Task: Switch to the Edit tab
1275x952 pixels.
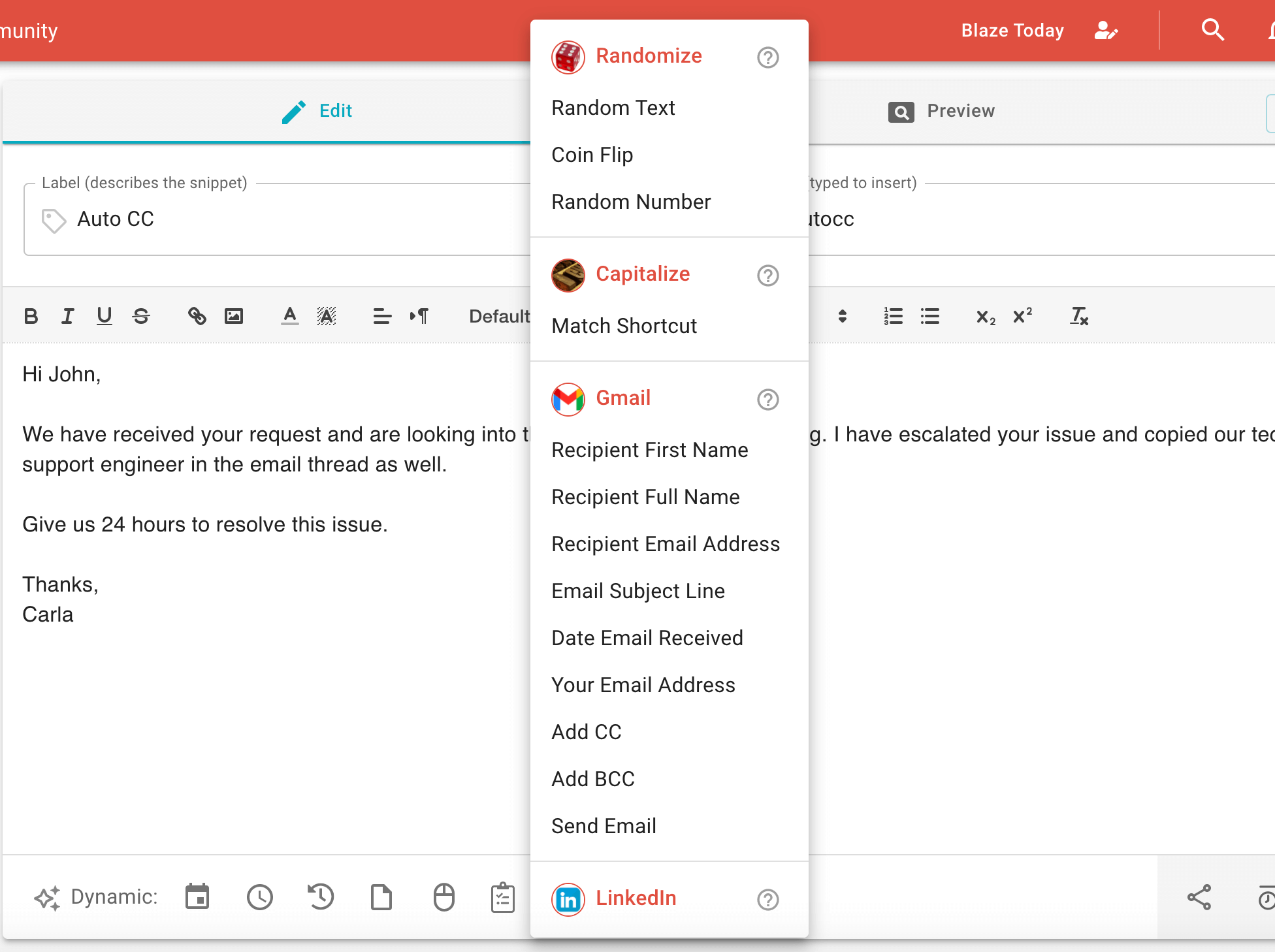Action: (317, 111)
